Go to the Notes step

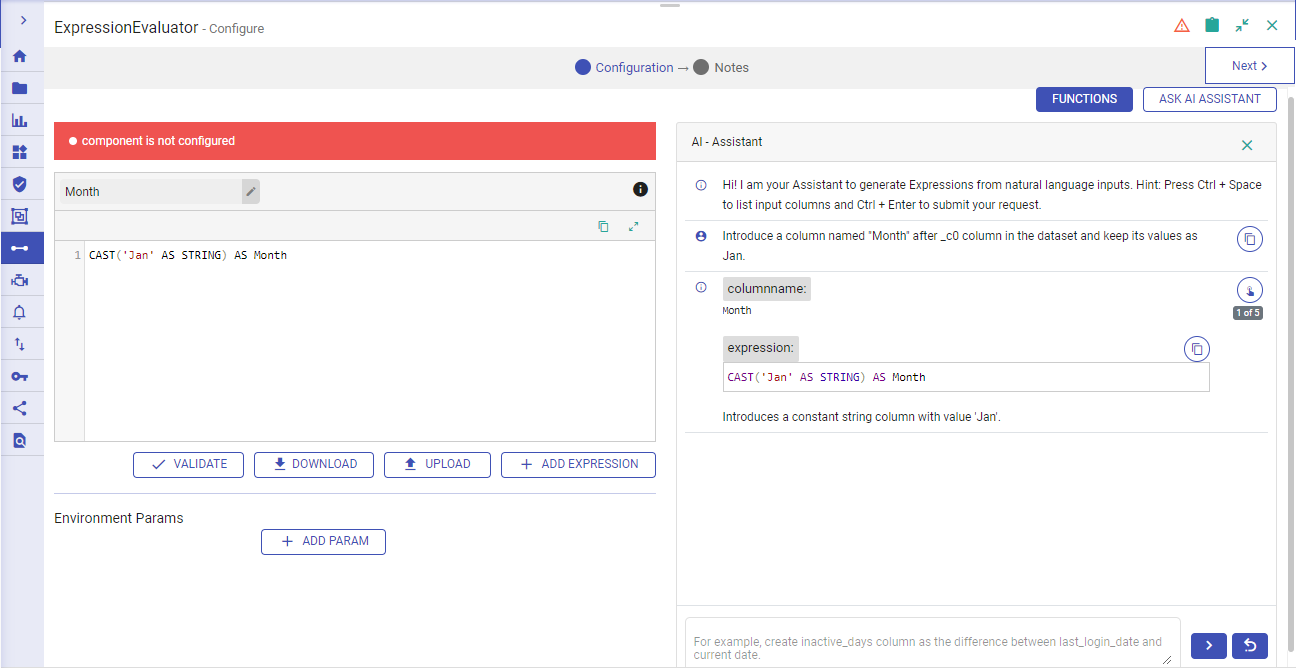pos(720,67)
